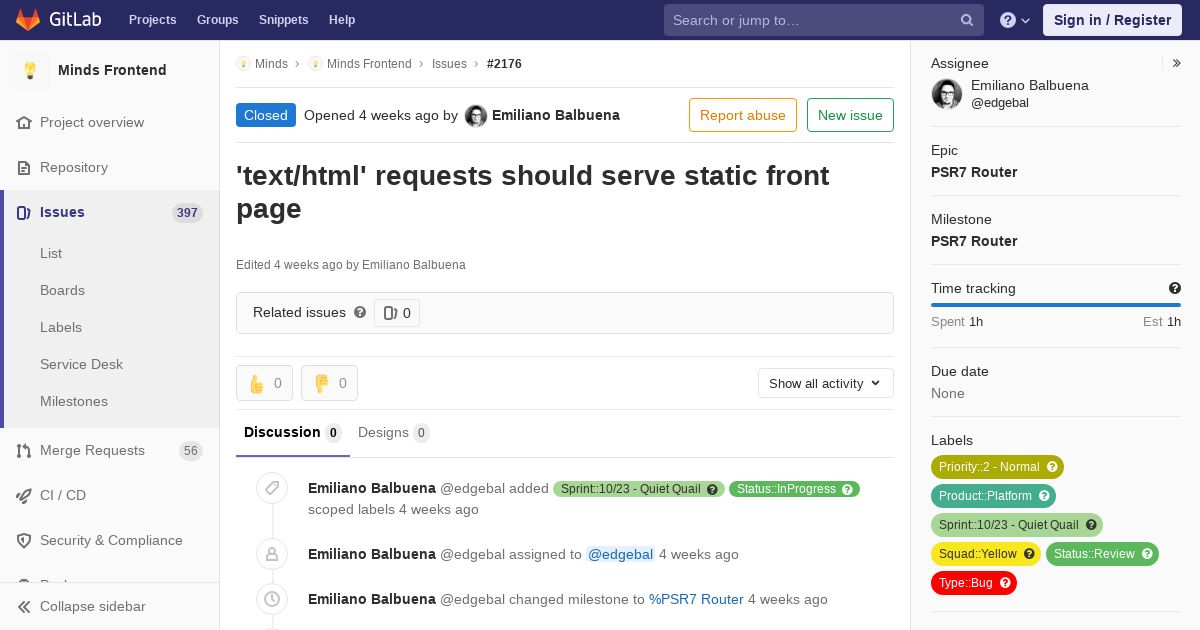Open the Help question mark menu
1200x630 pixels.
tap(1015, 20)
